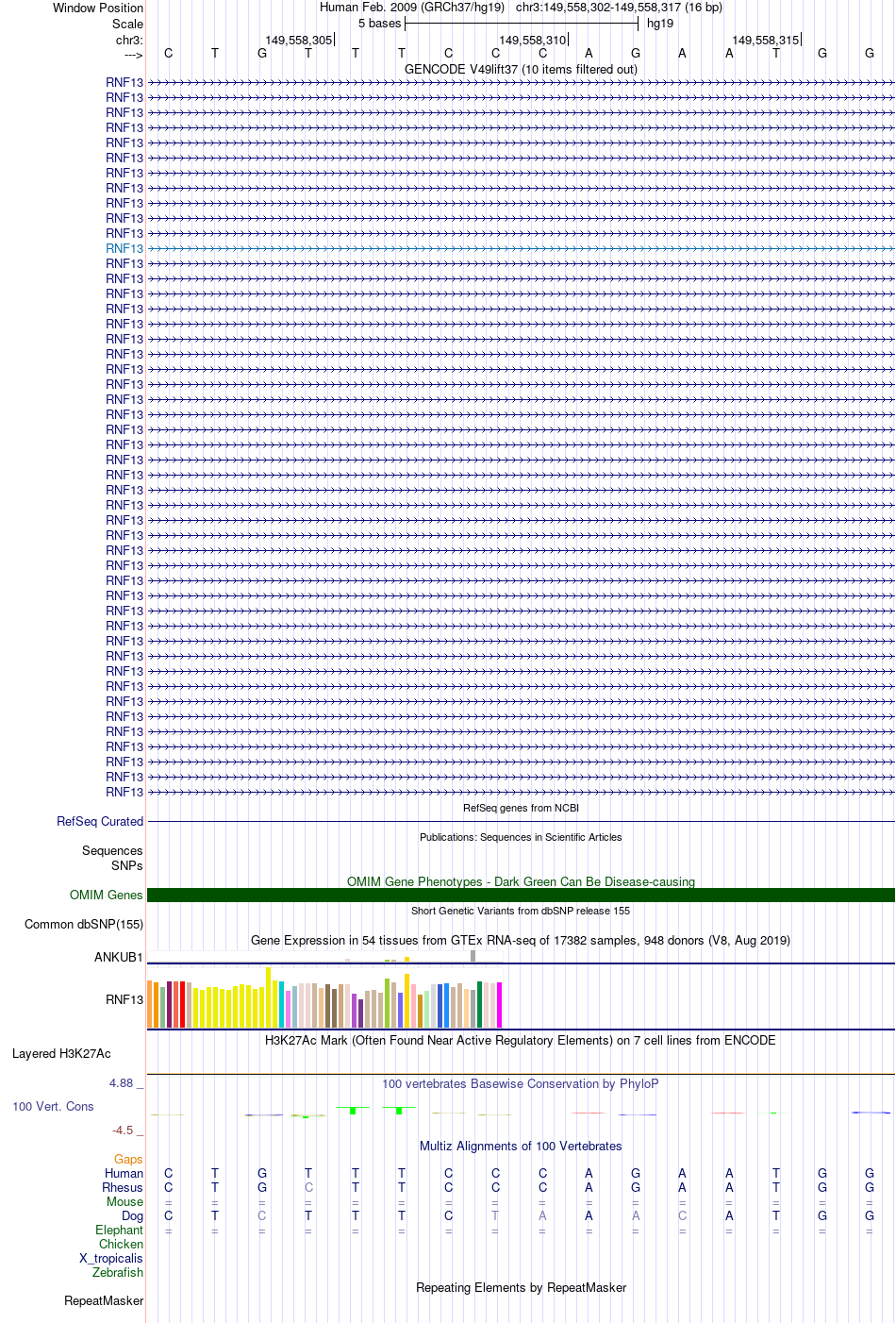
Task: Click the Chicken species label
Action: coord(121,1244)
